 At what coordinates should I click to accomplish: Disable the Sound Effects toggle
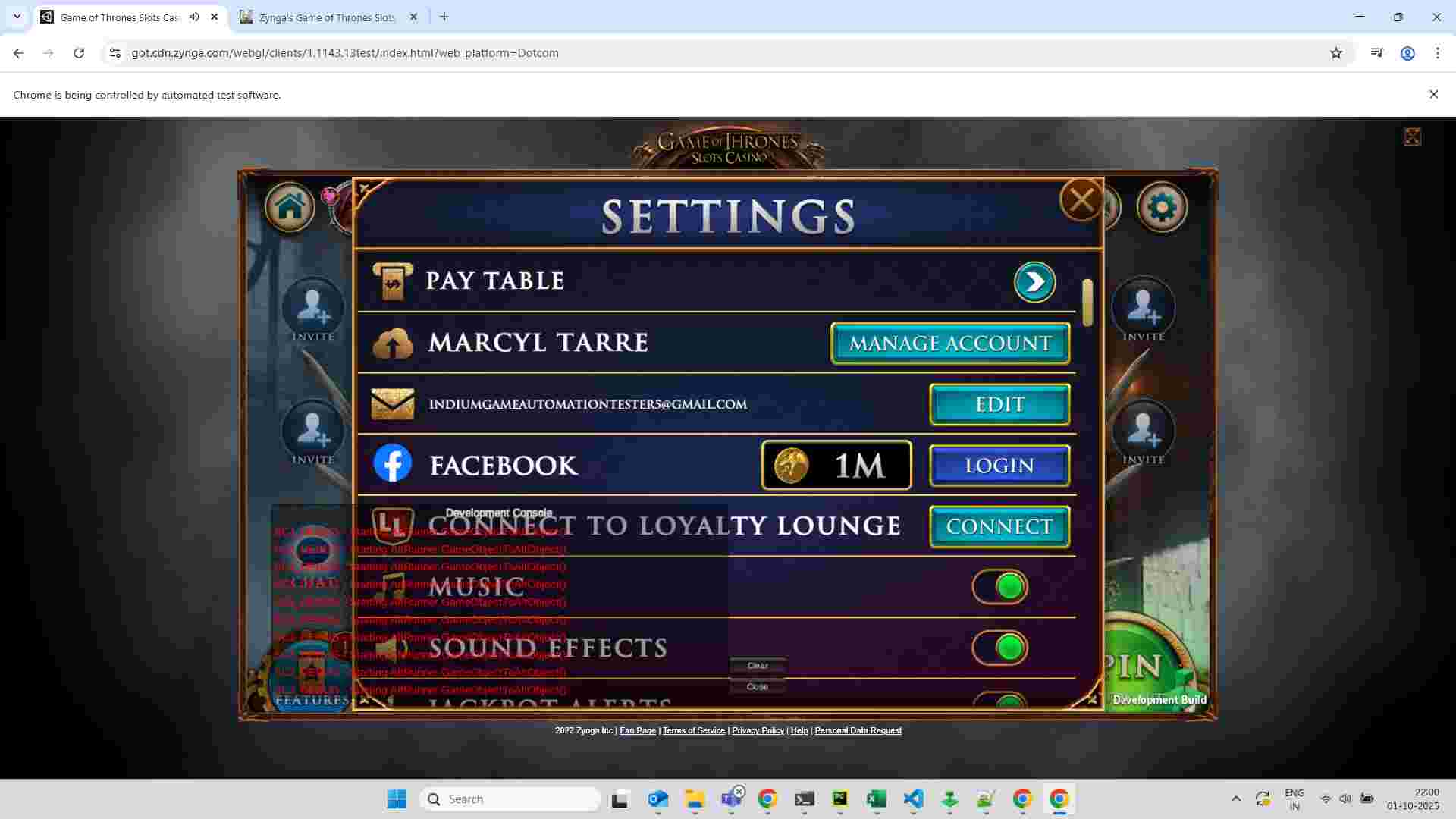coord(999,648)
